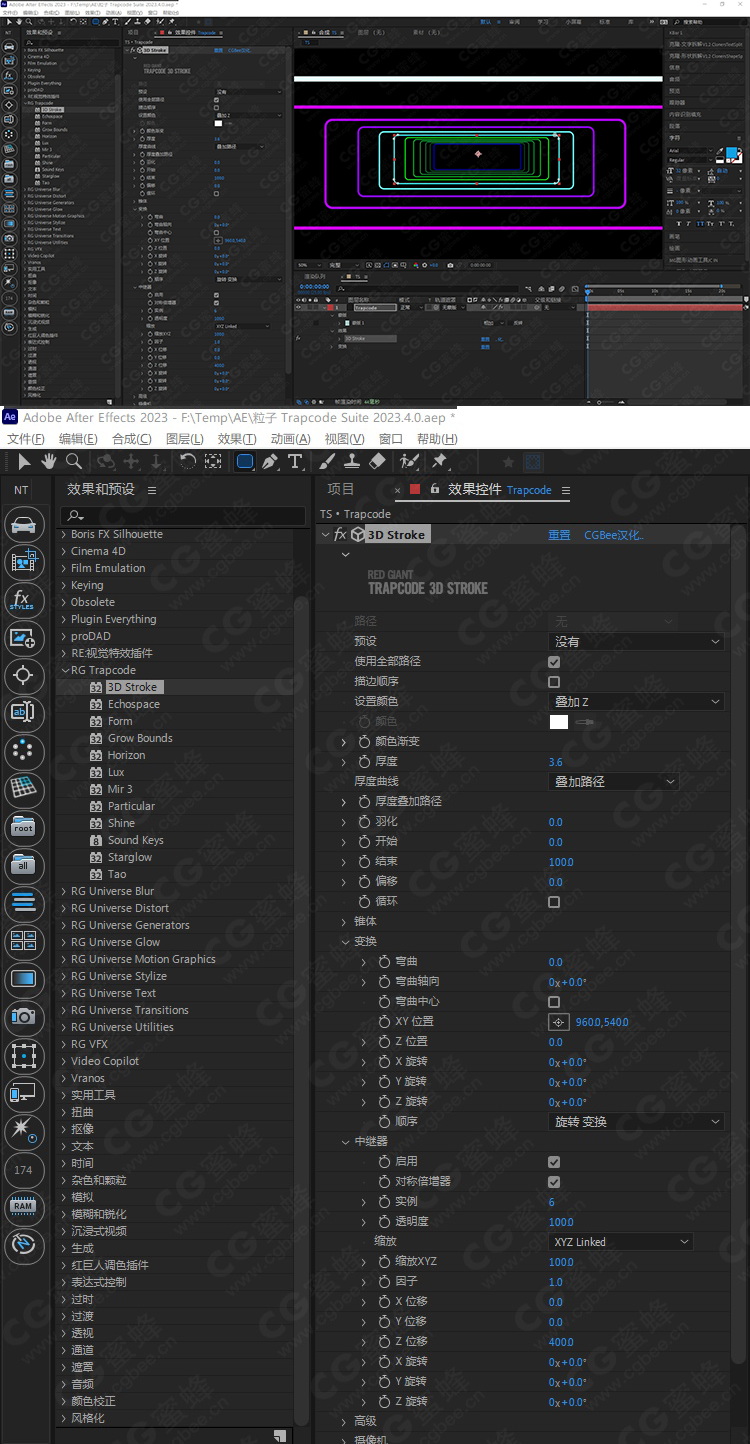Image resolution: width=750 pixels, height=1444 pixels.
Task: Select the Rotation tool in the toolbar
Action: pyautogui.click(x=188, y=461)
